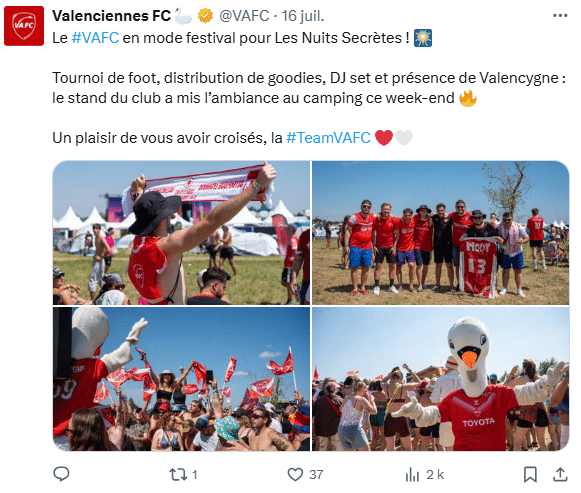Open the @VAFC handle

tap(244, 16)
